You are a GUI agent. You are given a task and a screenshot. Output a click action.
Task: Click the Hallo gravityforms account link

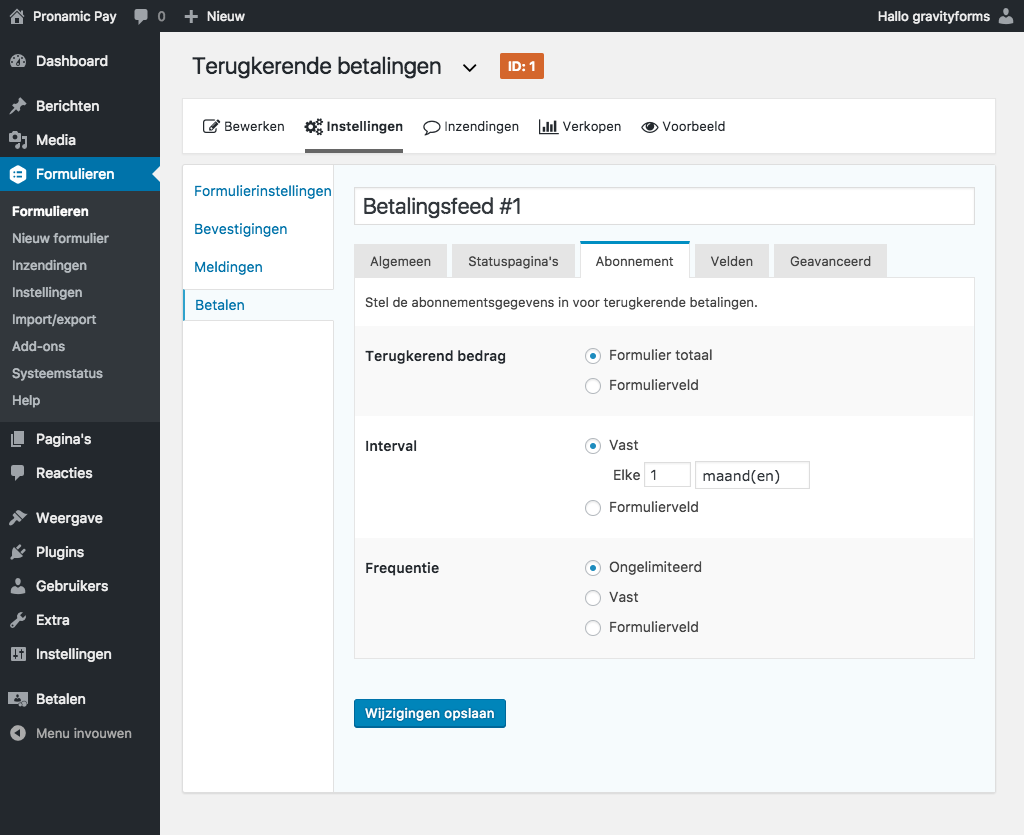[933, 16]
